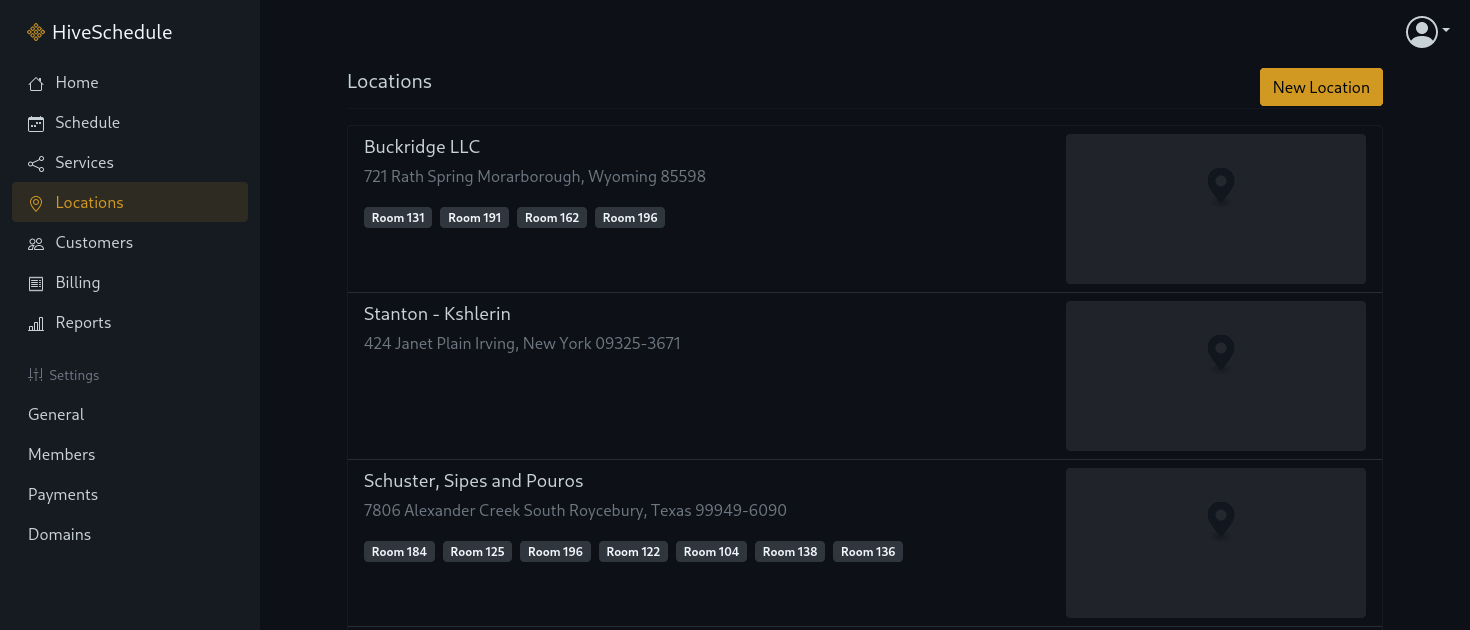Open the Schuster, Sipes and Pouros location
Viewport: 1470px width, 630px height.
pos(473,481)
